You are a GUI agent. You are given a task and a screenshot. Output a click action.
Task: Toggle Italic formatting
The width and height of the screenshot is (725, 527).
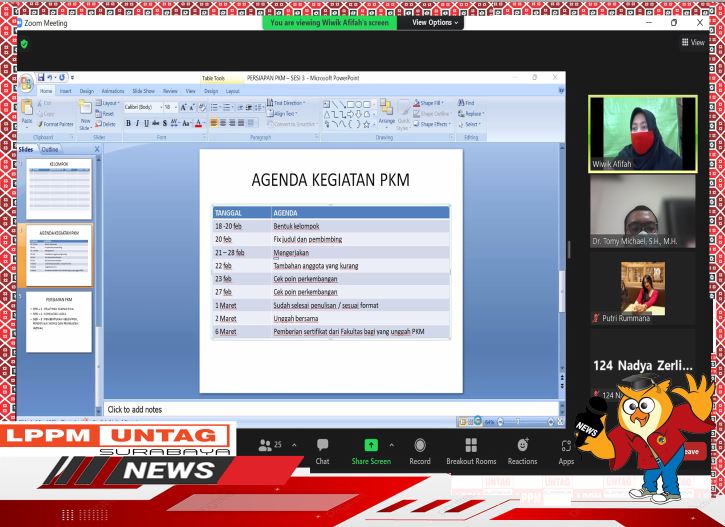coord(137,123)
